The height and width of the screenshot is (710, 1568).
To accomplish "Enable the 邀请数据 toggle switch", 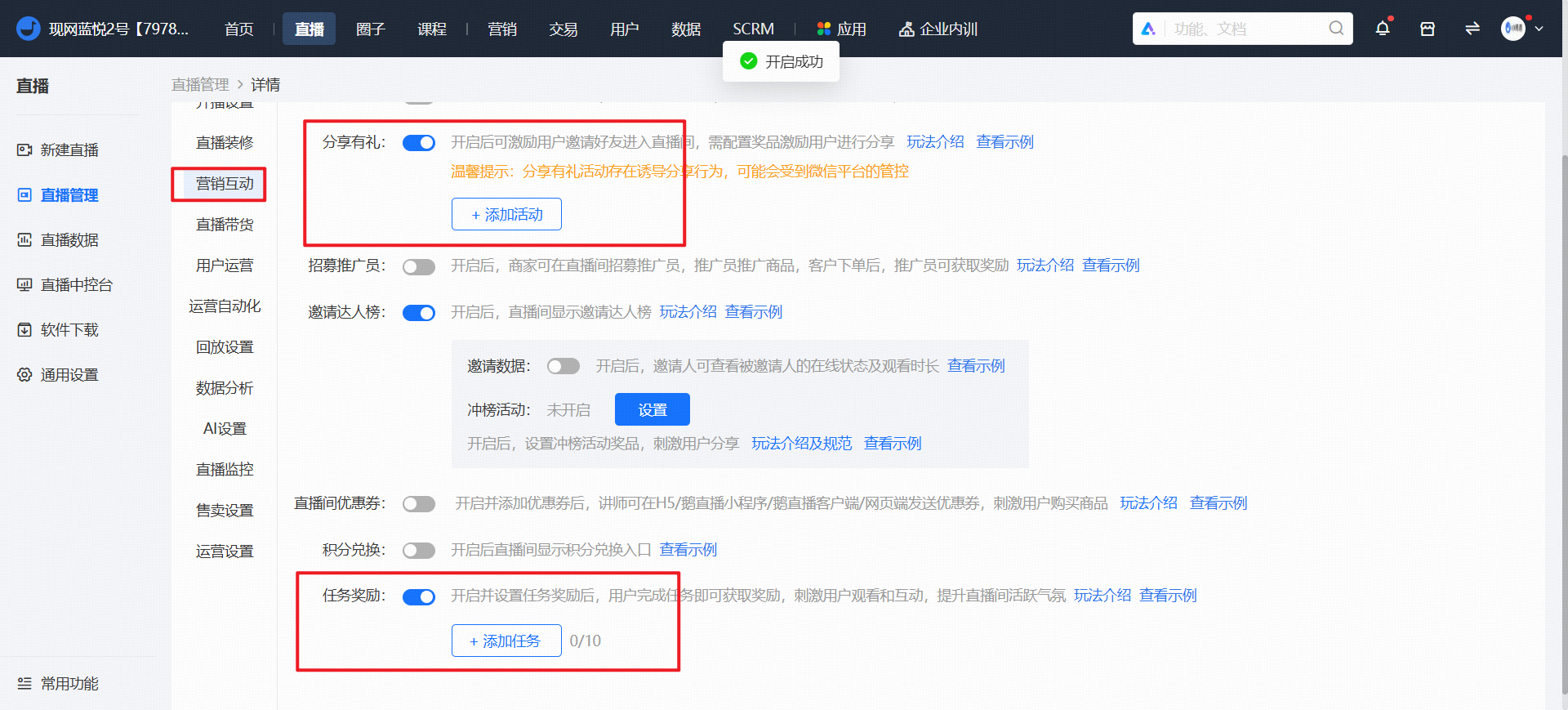I will point(563,366).
